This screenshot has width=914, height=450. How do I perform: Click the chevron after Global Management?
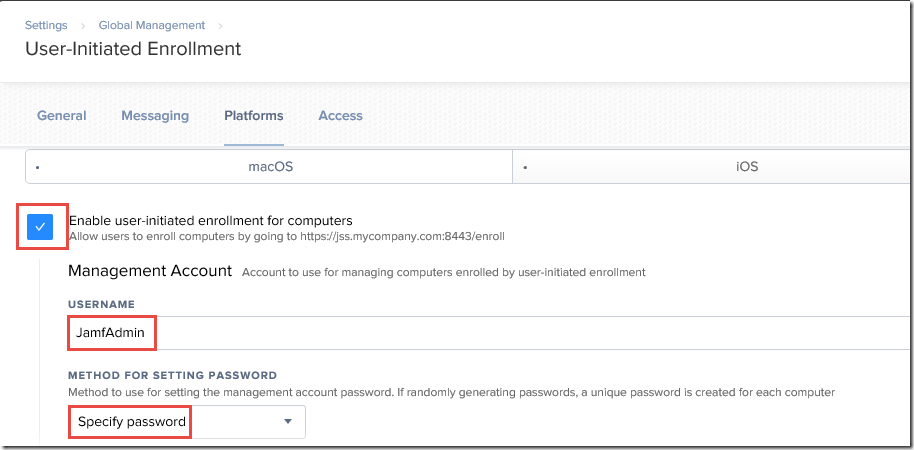coord(220,25)
